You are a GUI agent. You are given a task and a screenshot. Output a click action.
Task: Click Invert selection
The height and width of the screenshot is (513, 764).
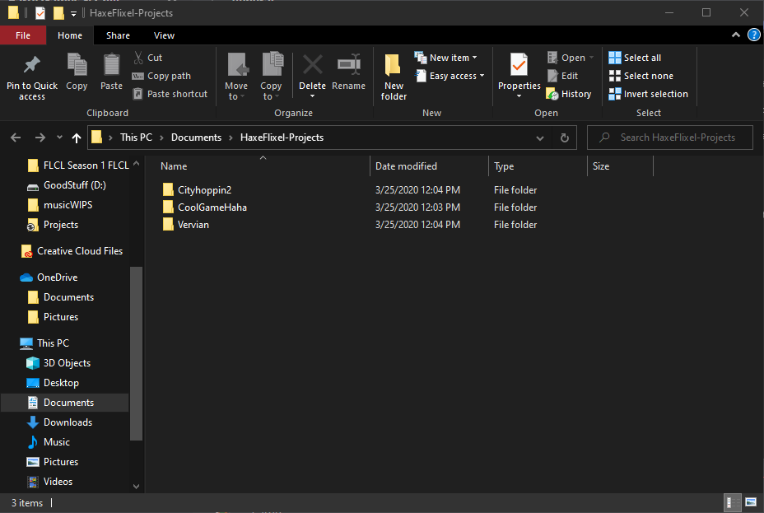tap(649, 94)
